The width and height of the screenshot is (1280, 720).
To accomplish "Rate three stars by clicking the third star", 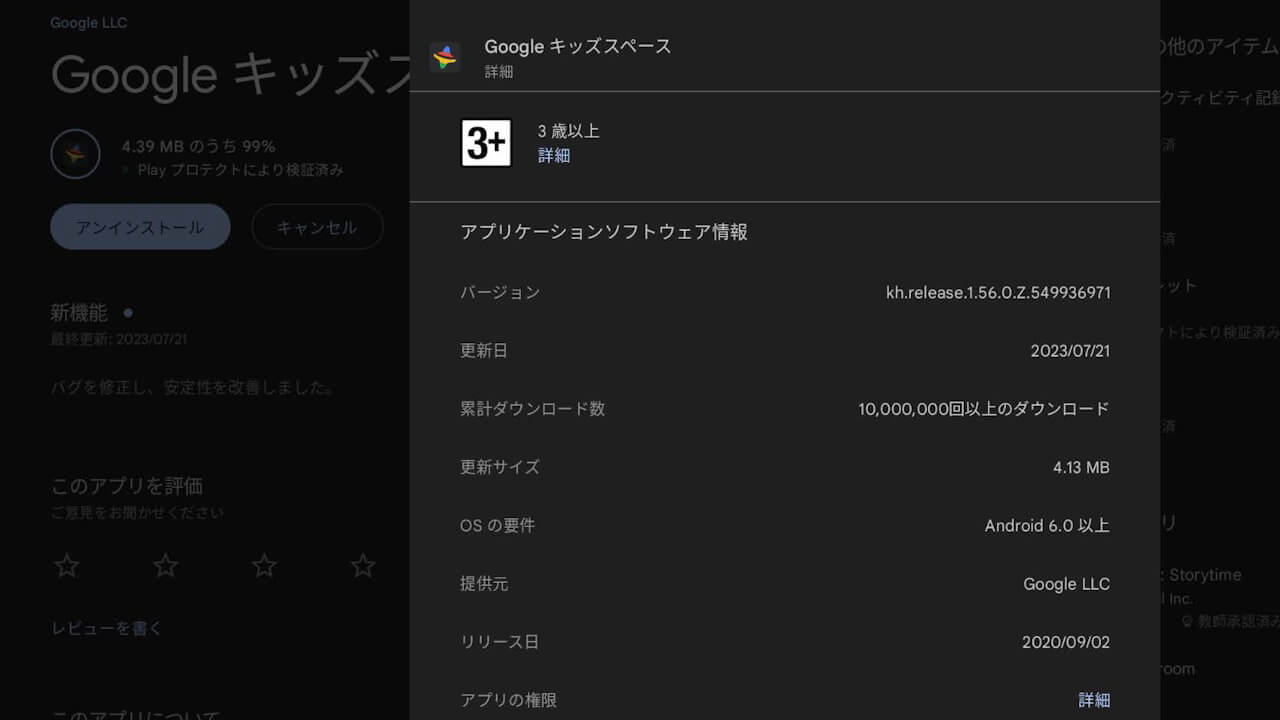I will 263,565.
